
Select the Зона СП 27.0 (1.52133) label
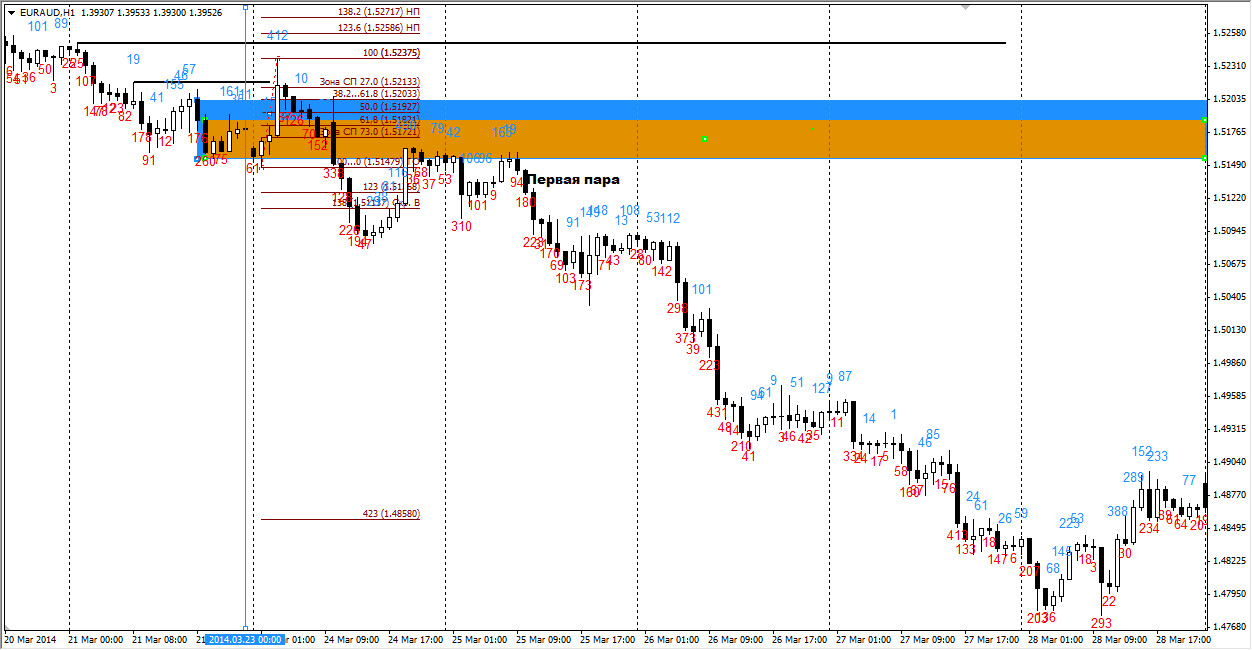coord(369,81)
